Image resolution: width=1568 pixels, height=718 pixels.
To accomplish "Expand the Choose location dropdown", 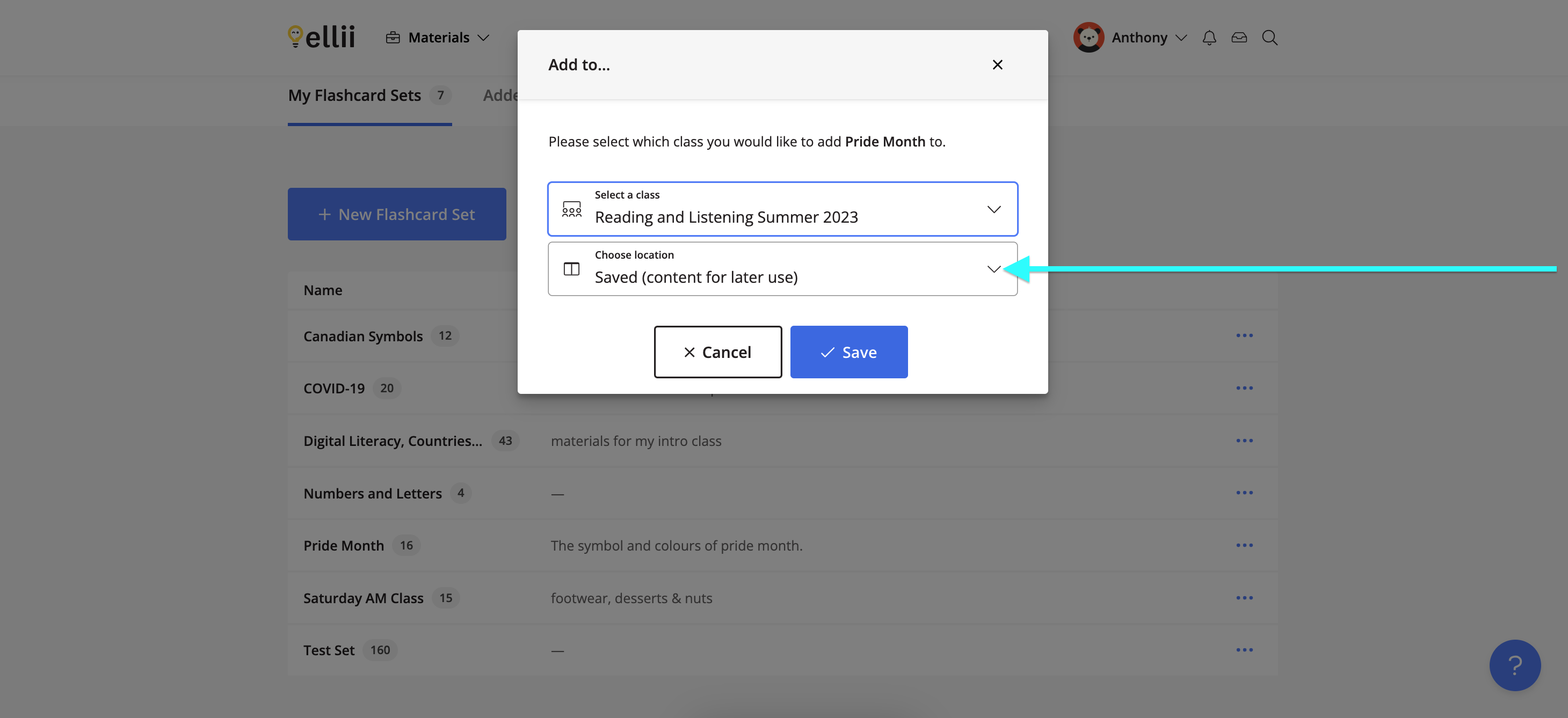I will coord(994,268).
